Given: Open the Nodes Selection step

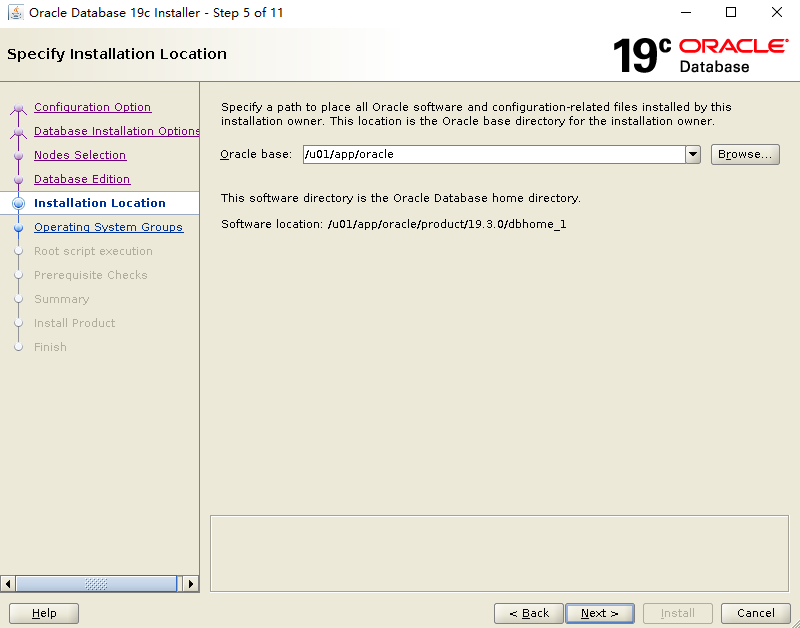Looking at the screenshot, I should pos(80,155).
